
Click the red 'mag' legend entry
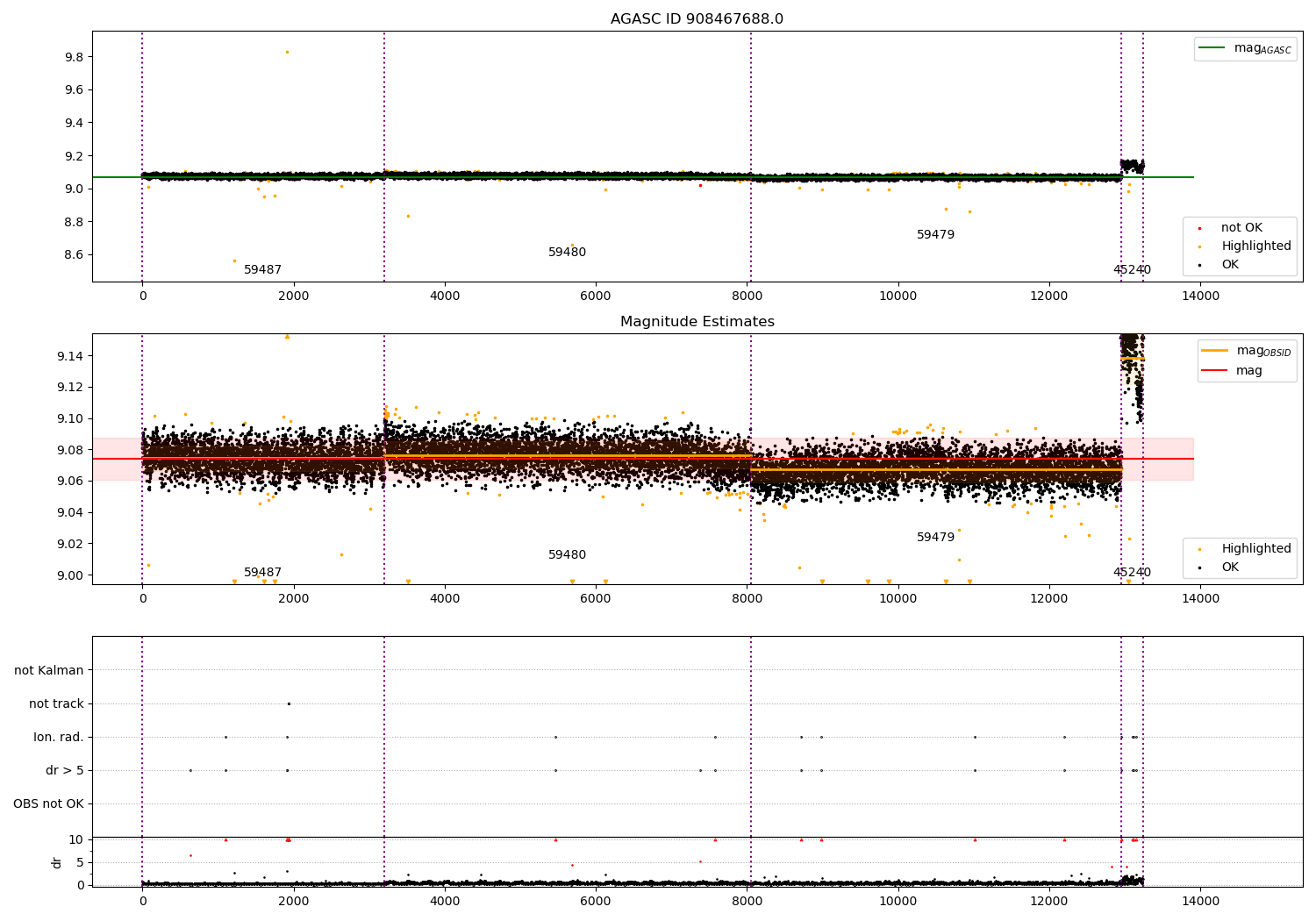click(x=1233, y=370)
